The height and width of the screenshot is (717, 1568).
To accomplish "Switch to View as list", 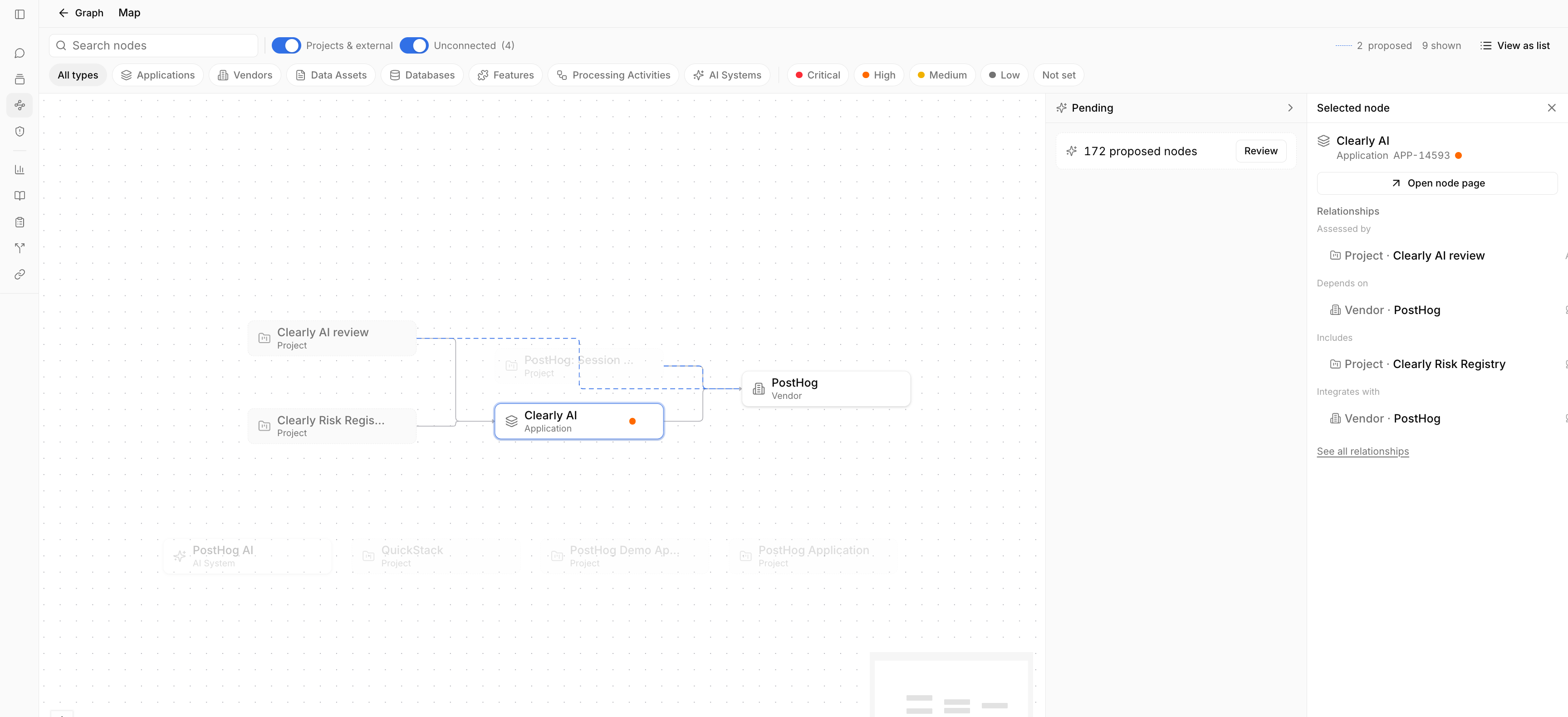I will click(x=1514, y=46).
